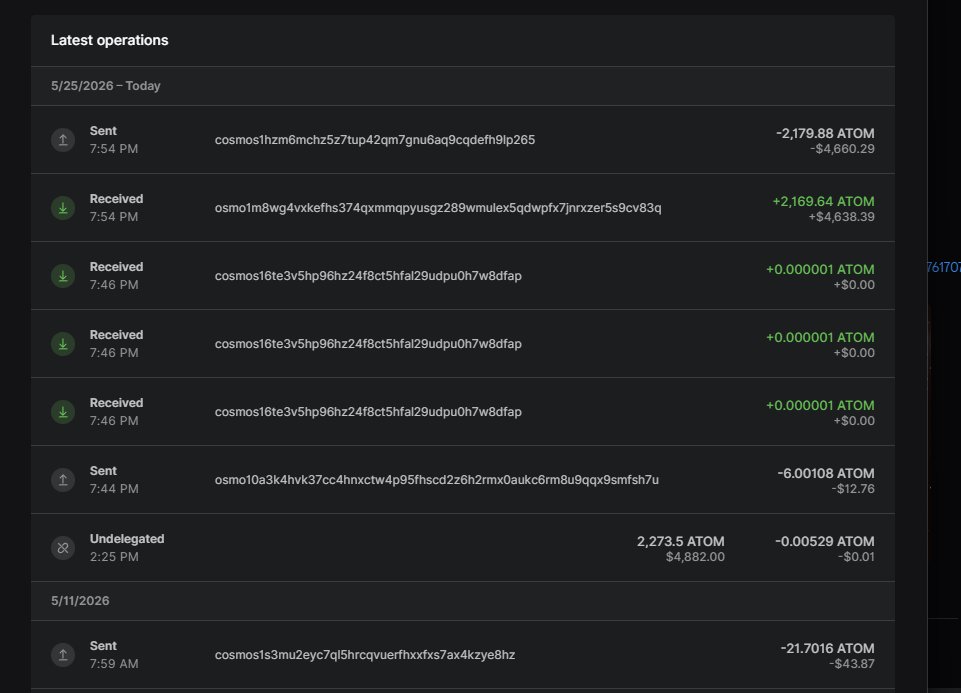Viewport: 961px width, 693px height.
Task: Click the 7:59 AM timestamp
Action: [x=114, y=664]
